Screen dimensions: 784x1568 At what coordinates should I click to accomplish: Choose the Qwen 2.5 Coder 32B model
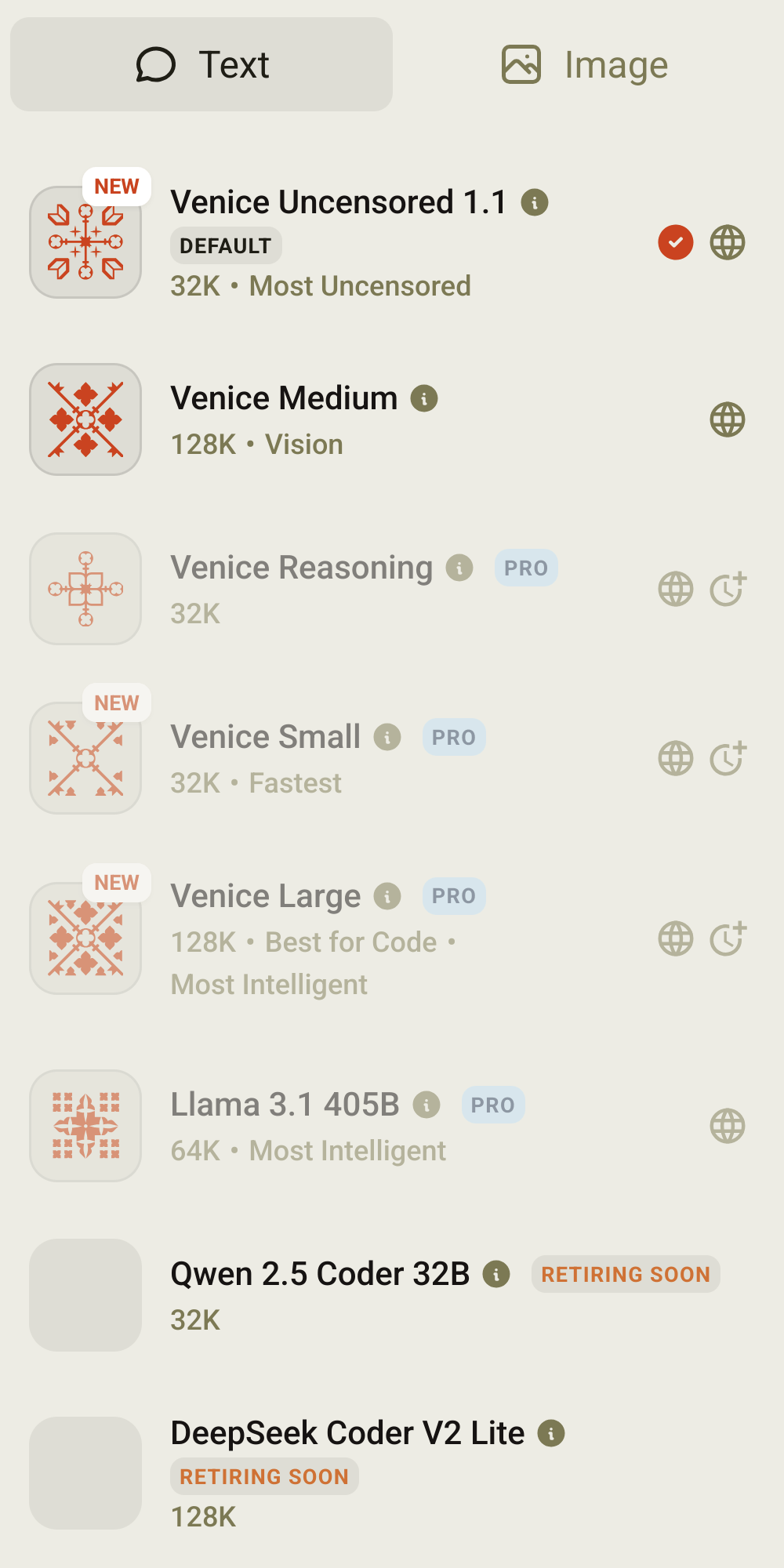(320, 1274)
